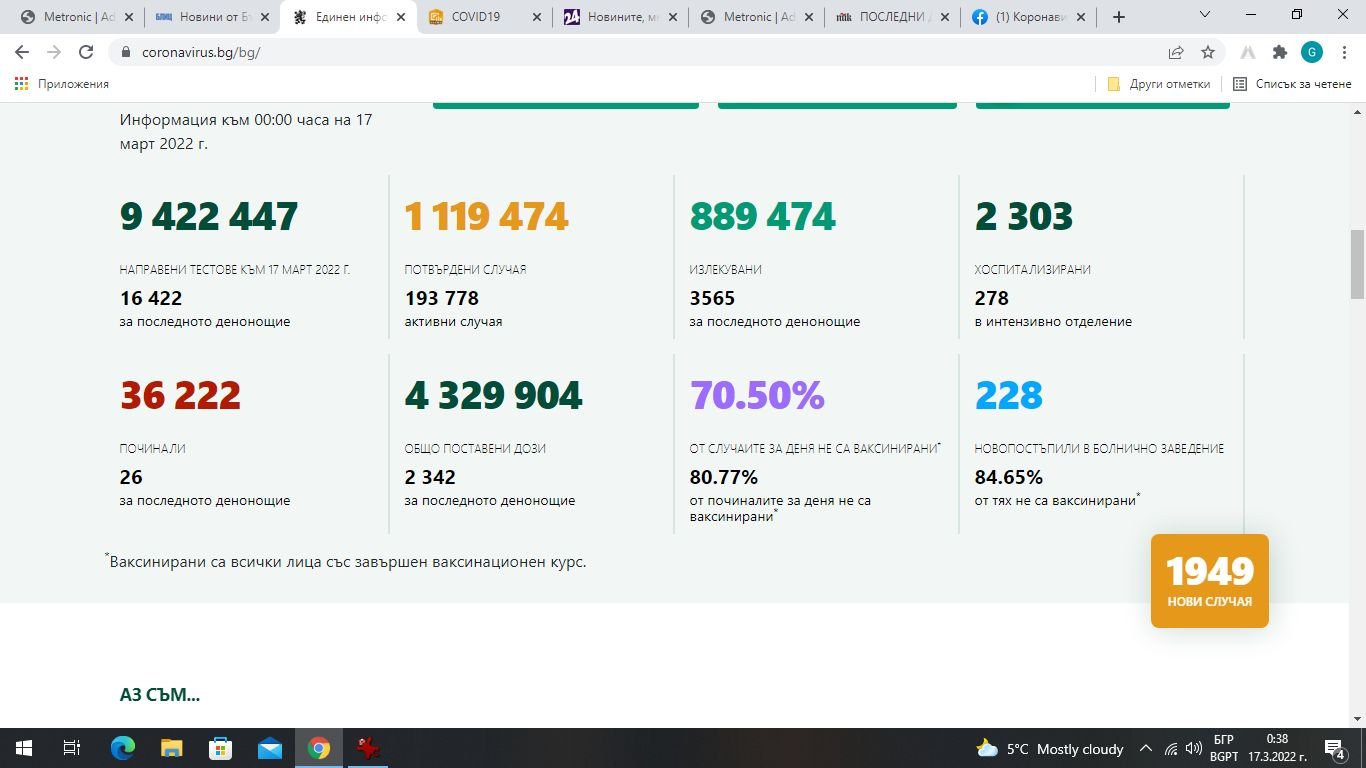This screenshot has height=768, width=1366.
Task: Click the 193 778 активни случая value
Action: 442,298
